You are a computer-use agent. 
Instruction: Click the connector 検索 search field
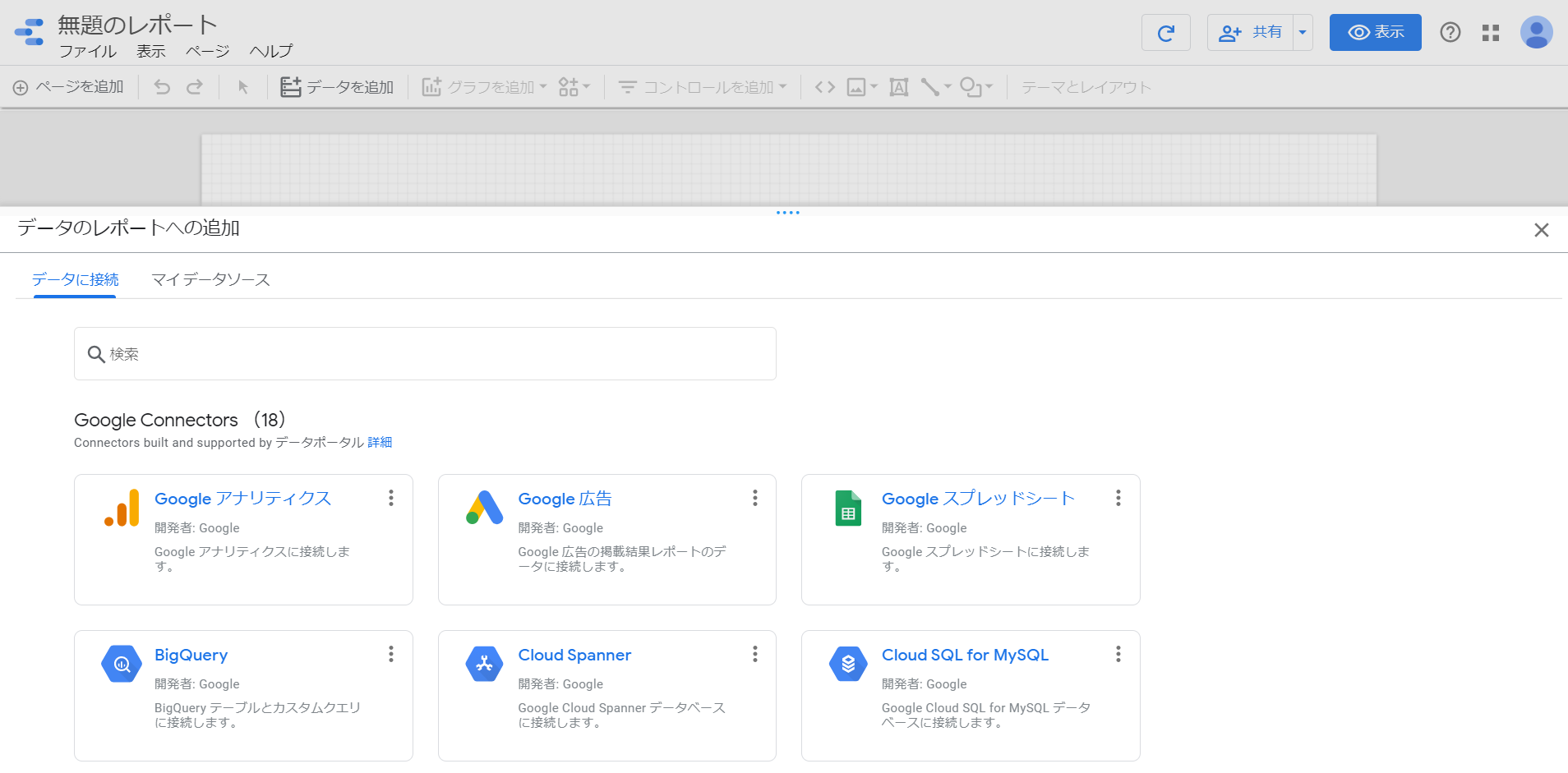click(425, 354)
